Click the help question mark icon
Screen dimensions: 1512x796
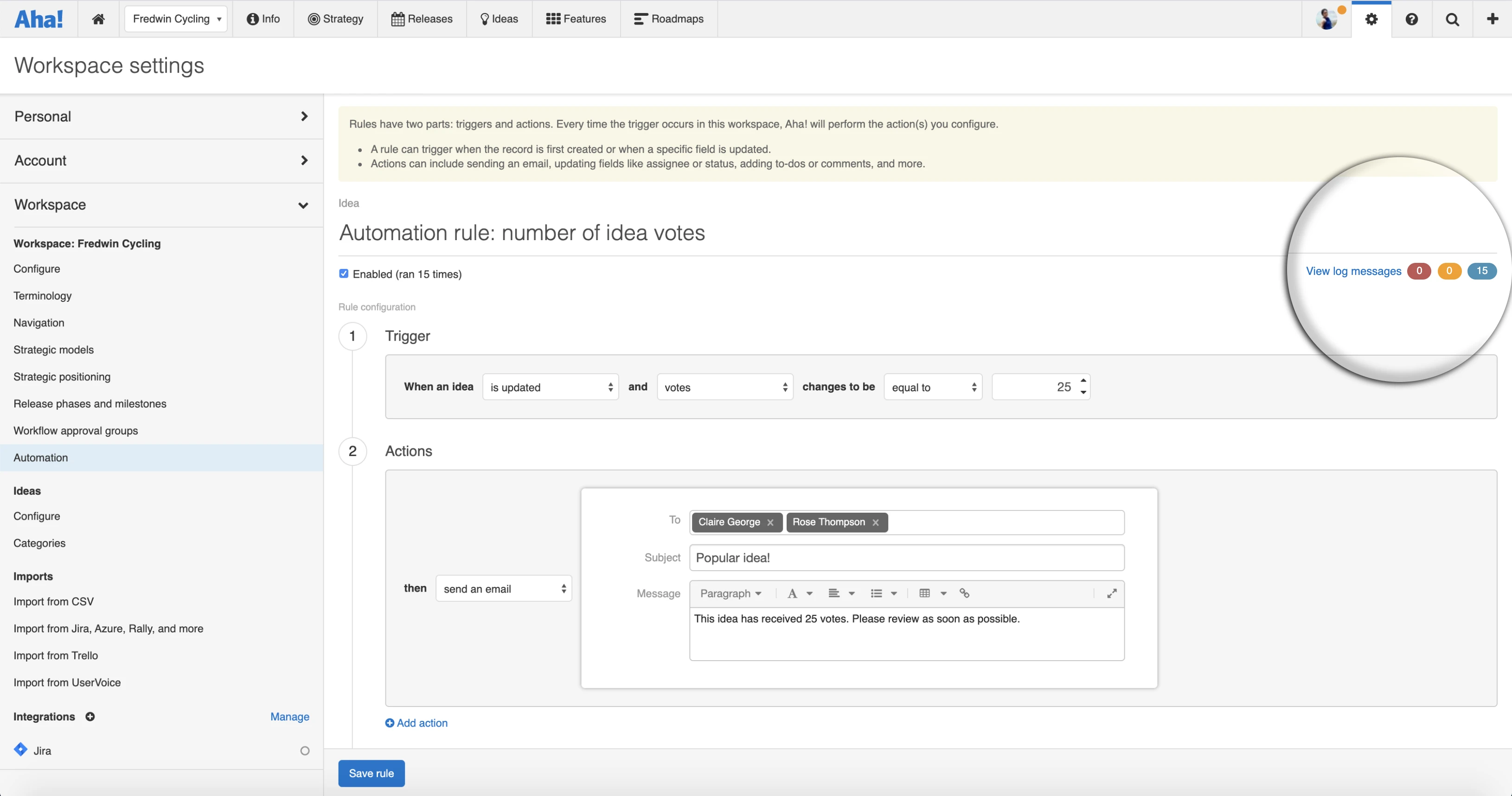tap(1412, 19)
